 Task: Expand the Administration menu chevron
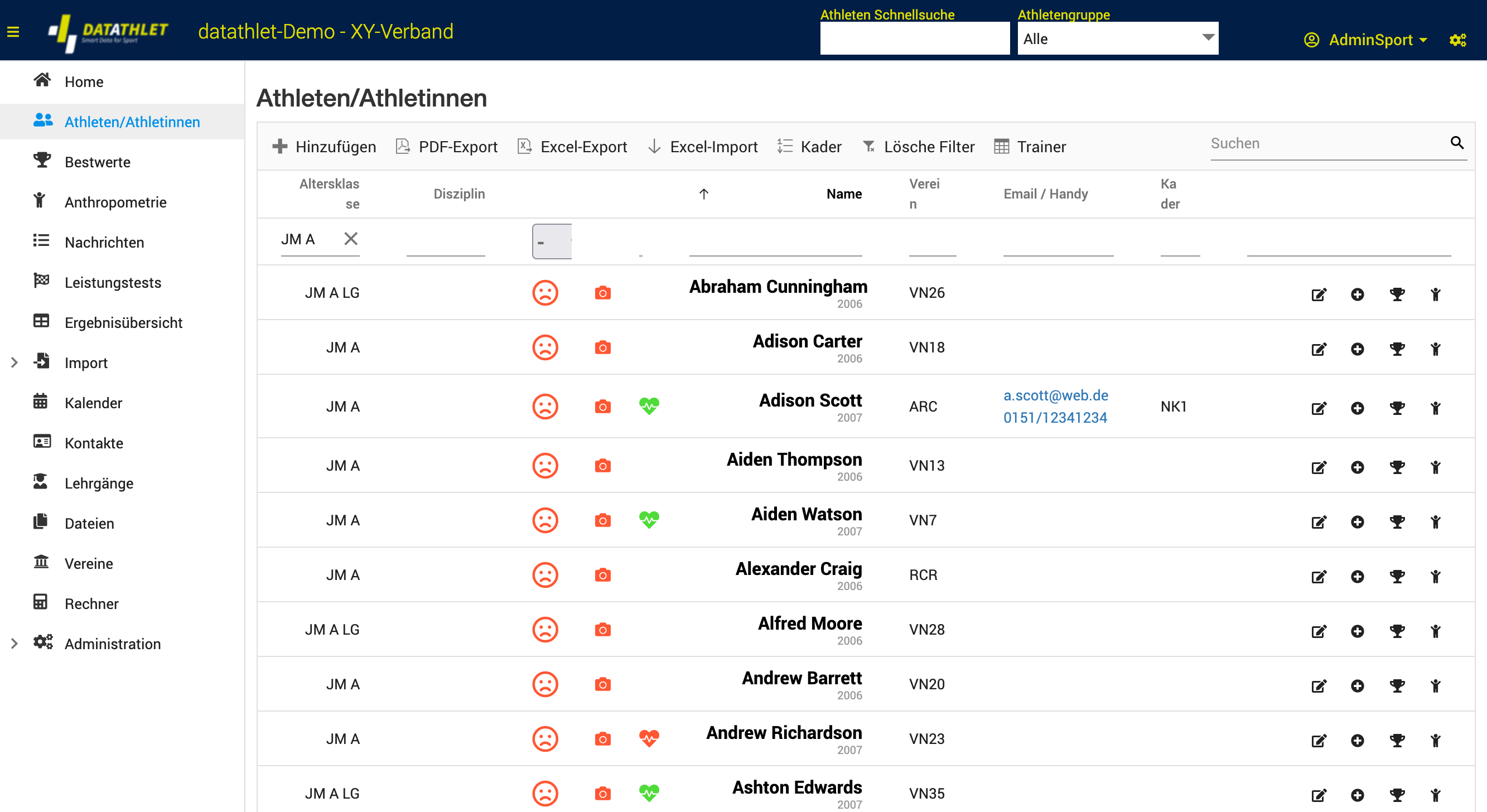click(x=15, y=643)
